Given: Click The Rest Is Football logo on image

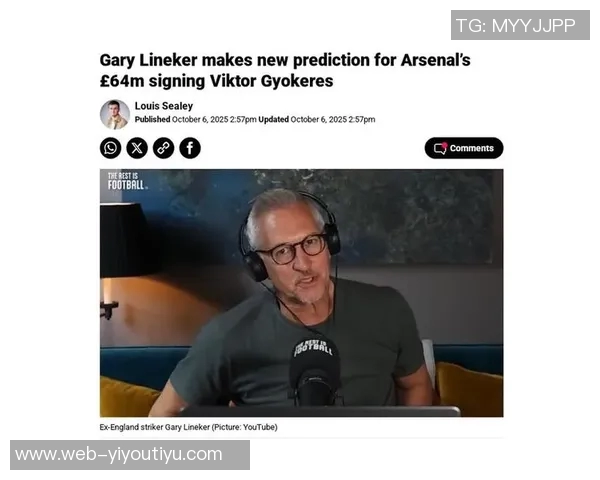Looking at the screenshot, I should [126, 181].
